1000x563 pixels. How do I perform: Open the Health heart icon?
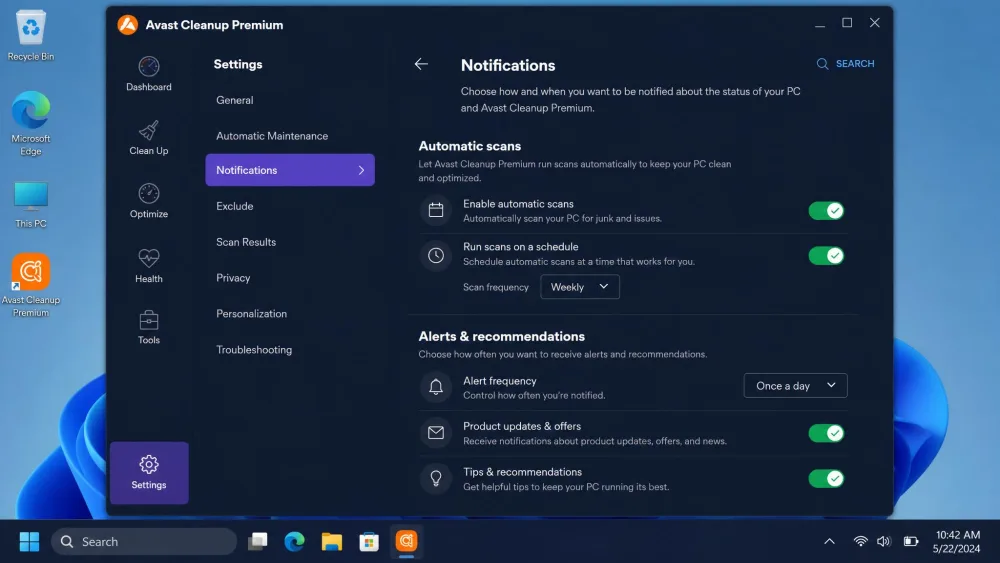[x=149, y=258]
